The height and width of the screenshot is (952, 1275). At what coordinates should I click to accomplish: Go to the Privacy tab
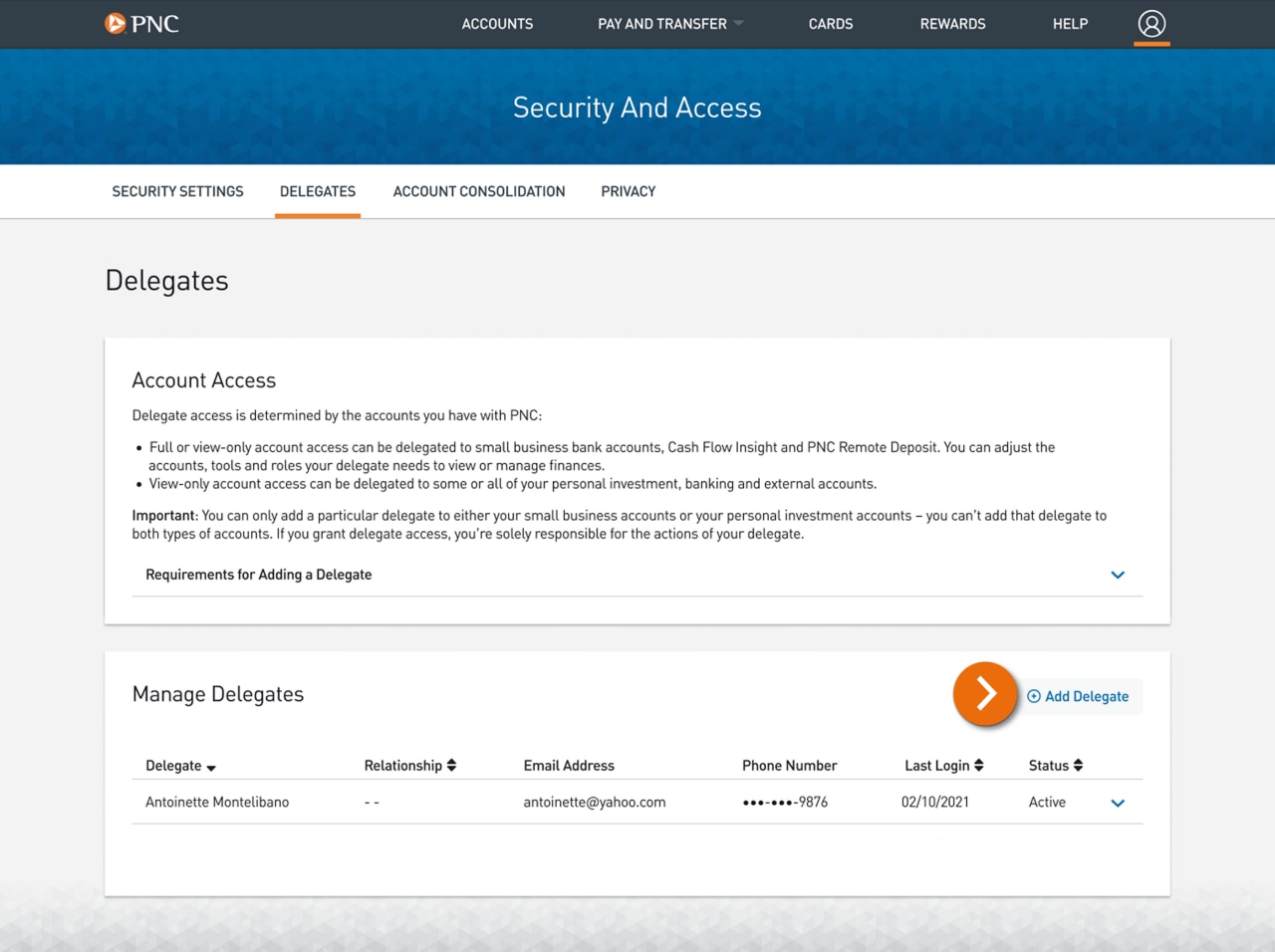tap(628, 191)
